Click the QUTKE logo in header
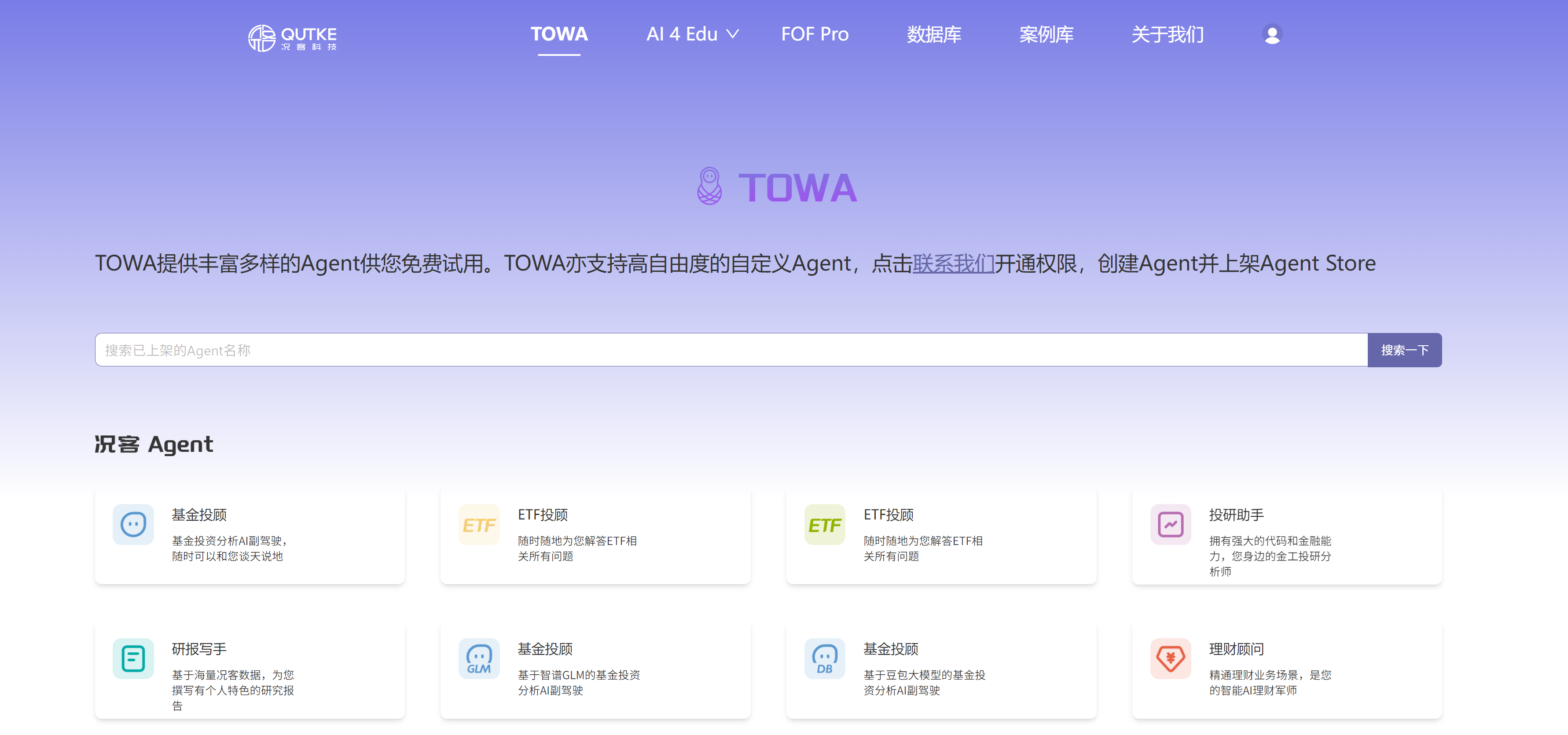 pos(292,38)
